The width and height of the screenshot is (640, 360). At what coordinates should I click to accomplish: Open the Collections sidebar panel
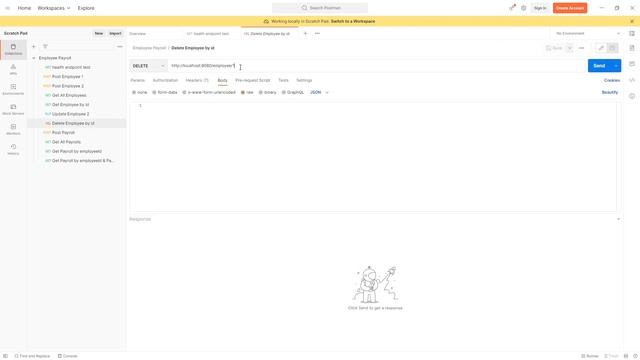click(x=13, y=50)
